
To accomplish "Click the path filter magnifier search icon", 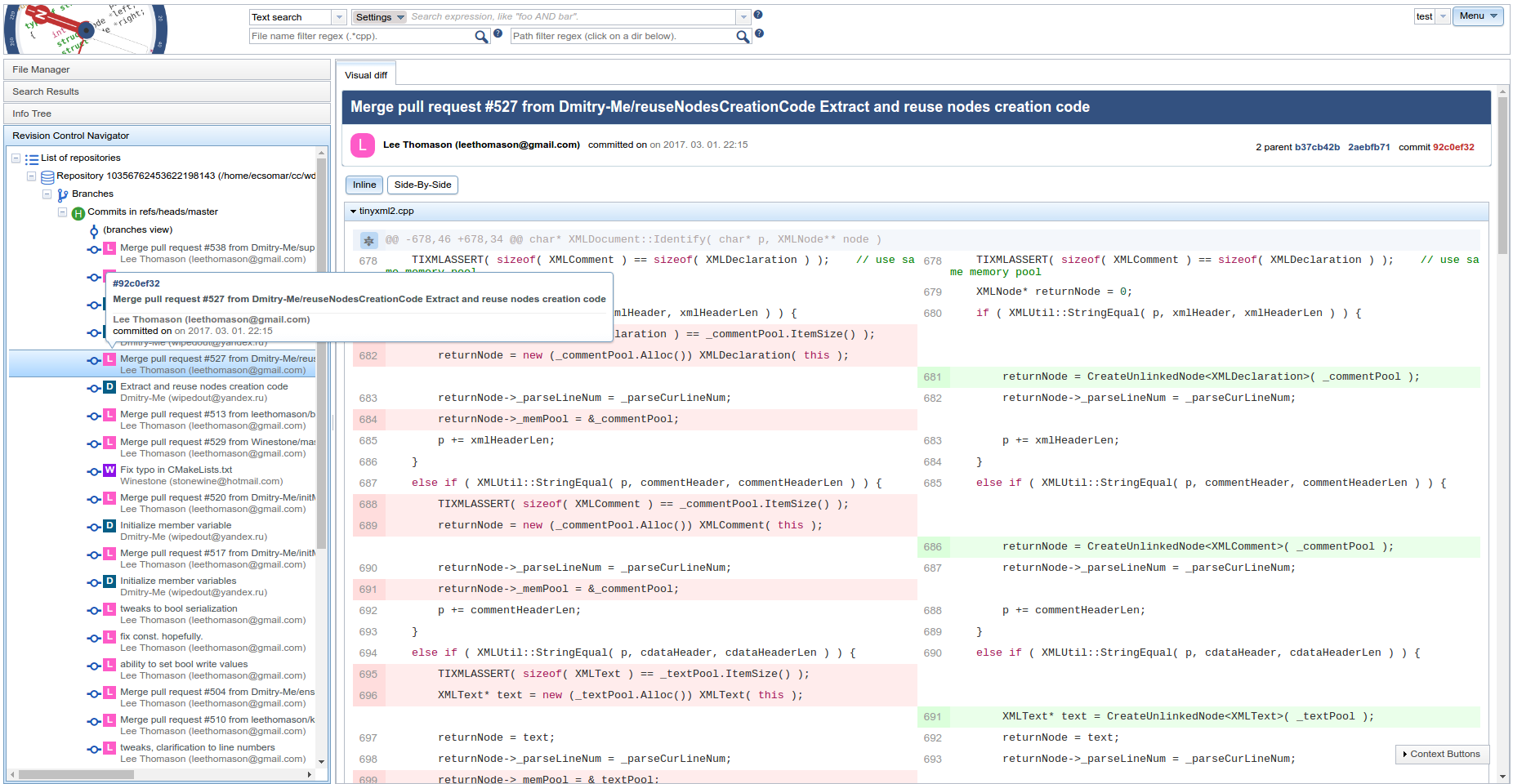I will (x=742, y=37).
